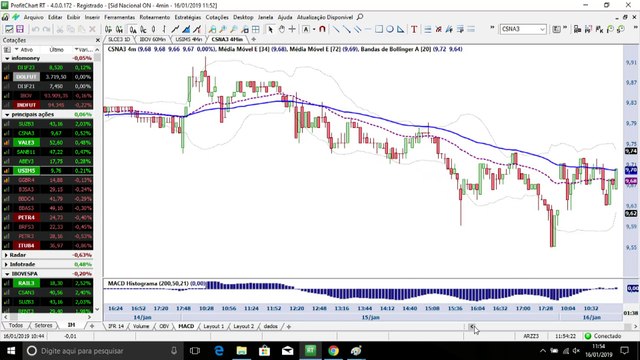The height and width of the screenshot is (360, 640).
Task: Click the Setores tab under quotes
Action: coord(43,325)
